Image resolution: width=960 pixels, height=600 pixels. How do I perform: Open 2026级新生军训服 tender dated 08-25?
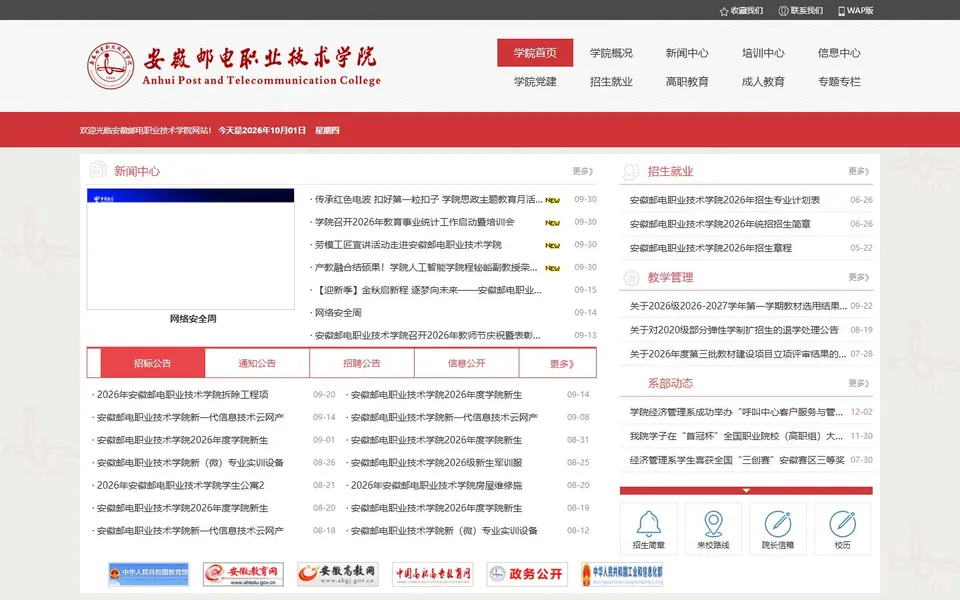(436, 463)
